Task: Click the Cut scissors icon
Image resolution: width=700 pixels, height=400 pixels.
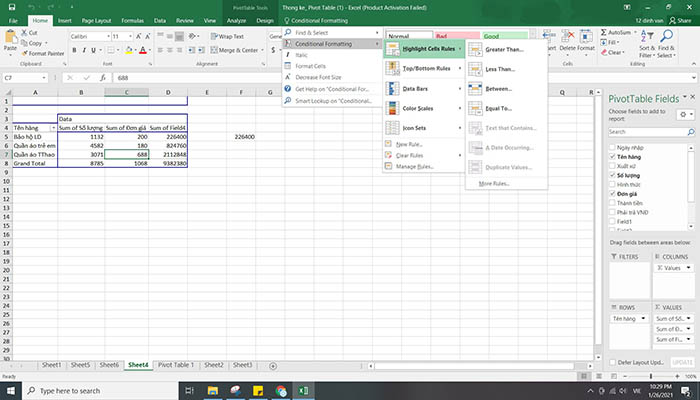Action: (x=24, y=33)
